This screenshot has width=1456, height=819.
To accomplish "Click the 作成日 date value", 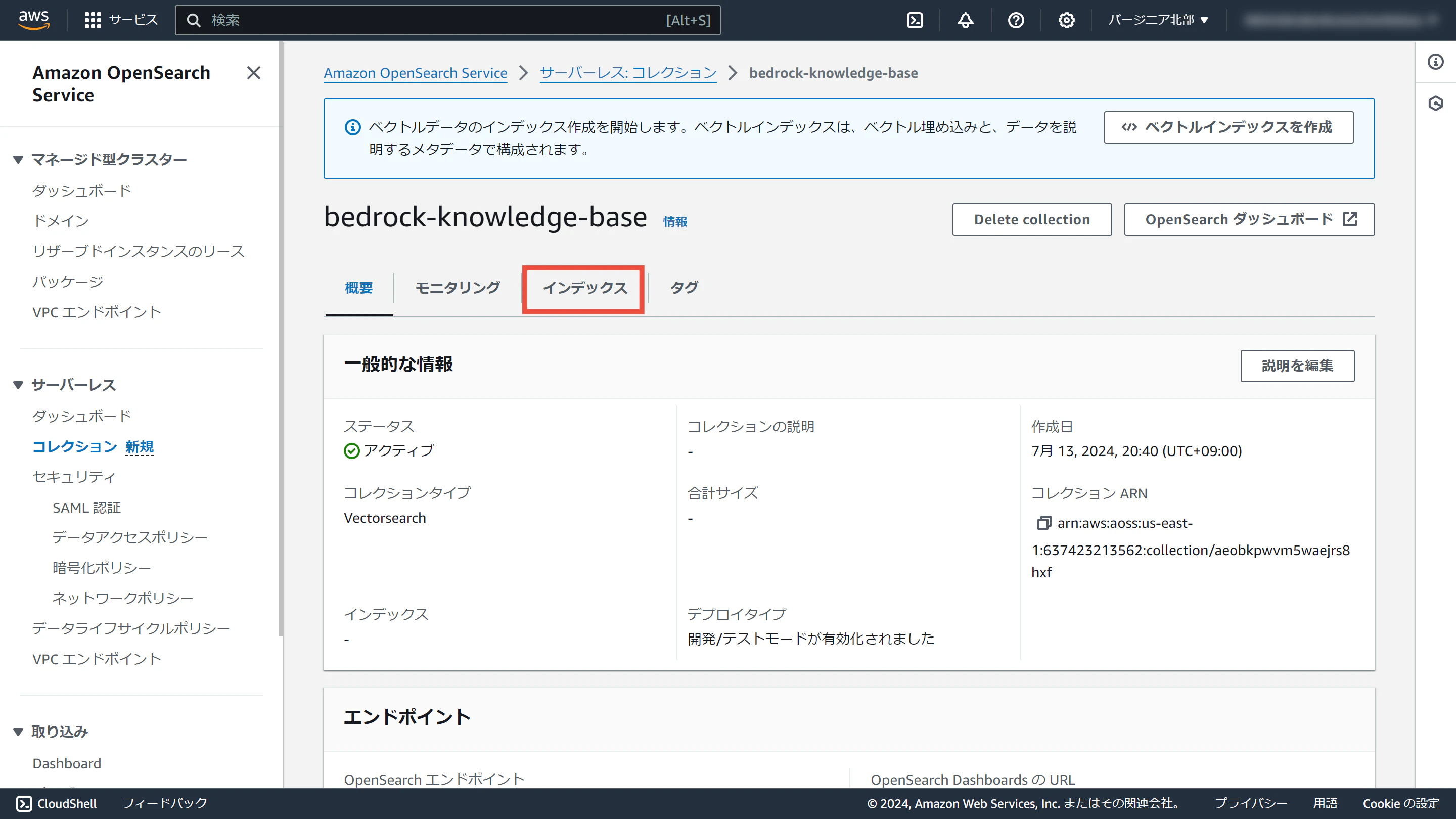I will point(1136,451).
